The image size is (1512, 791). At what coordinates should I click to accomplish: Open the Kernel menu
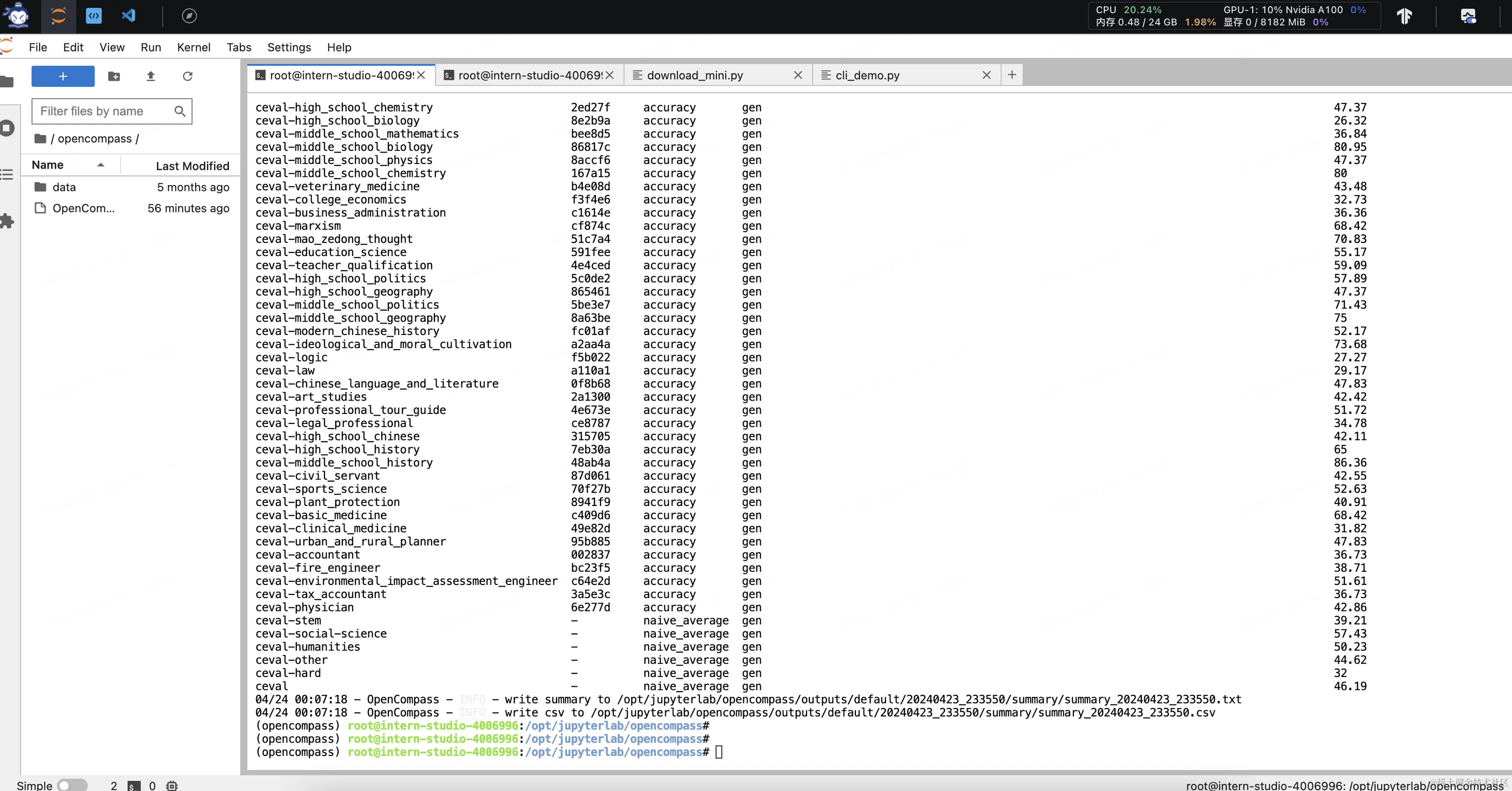pyautogui.click(x=193, y=47)
